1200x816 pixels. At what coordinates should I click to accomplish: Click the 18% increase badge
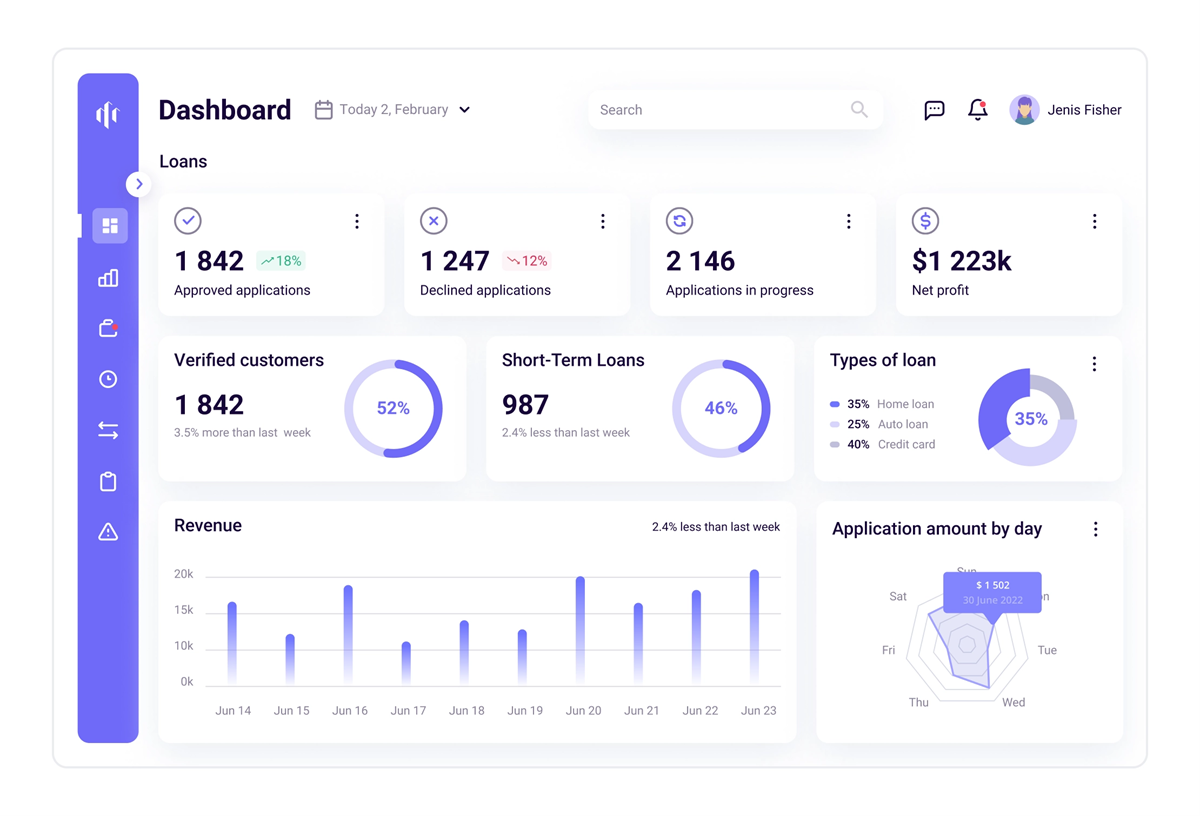[281, 261]
